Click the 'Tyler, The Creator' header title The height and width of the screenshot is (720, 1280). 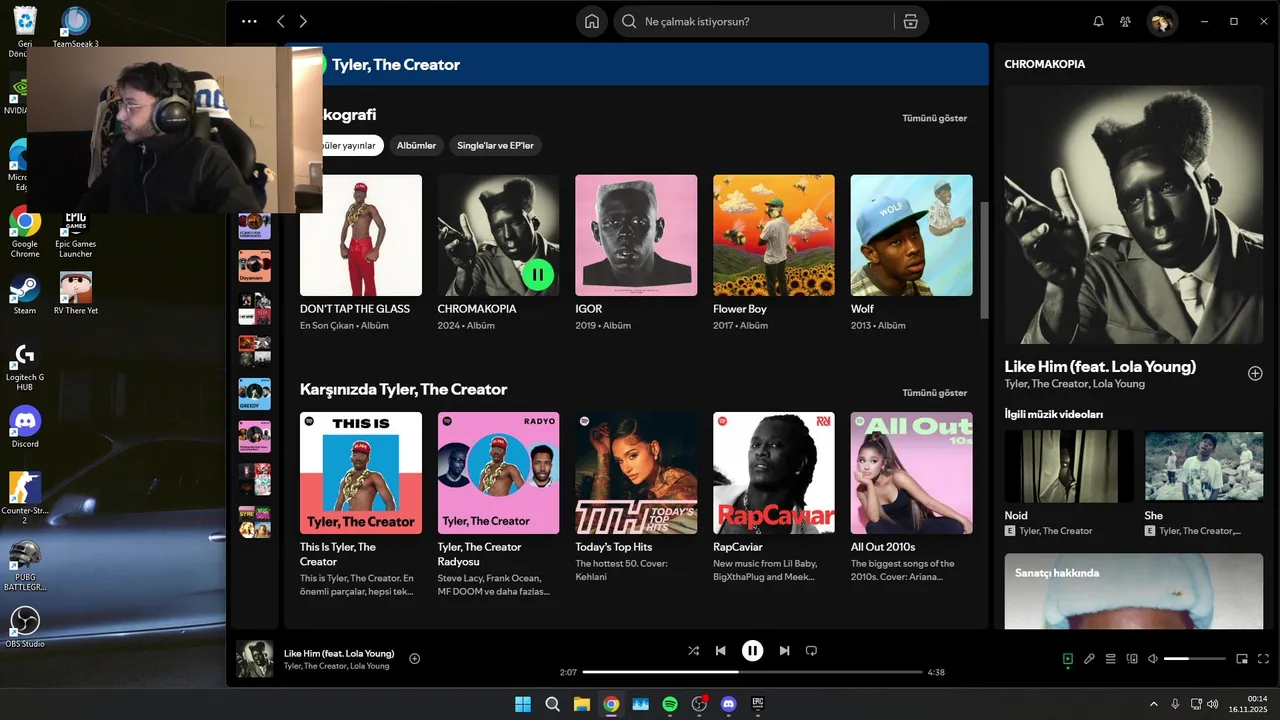(x=396, y=64)
